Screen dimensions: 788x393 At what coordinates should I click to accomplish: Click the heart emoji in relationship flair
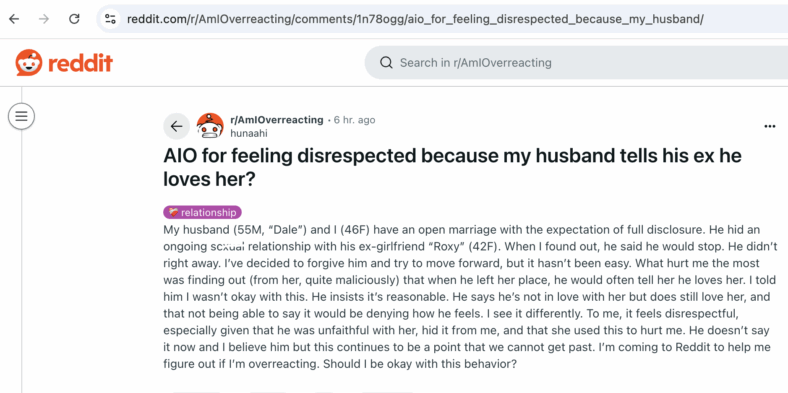pyautogui.click(x=173, y=212)
